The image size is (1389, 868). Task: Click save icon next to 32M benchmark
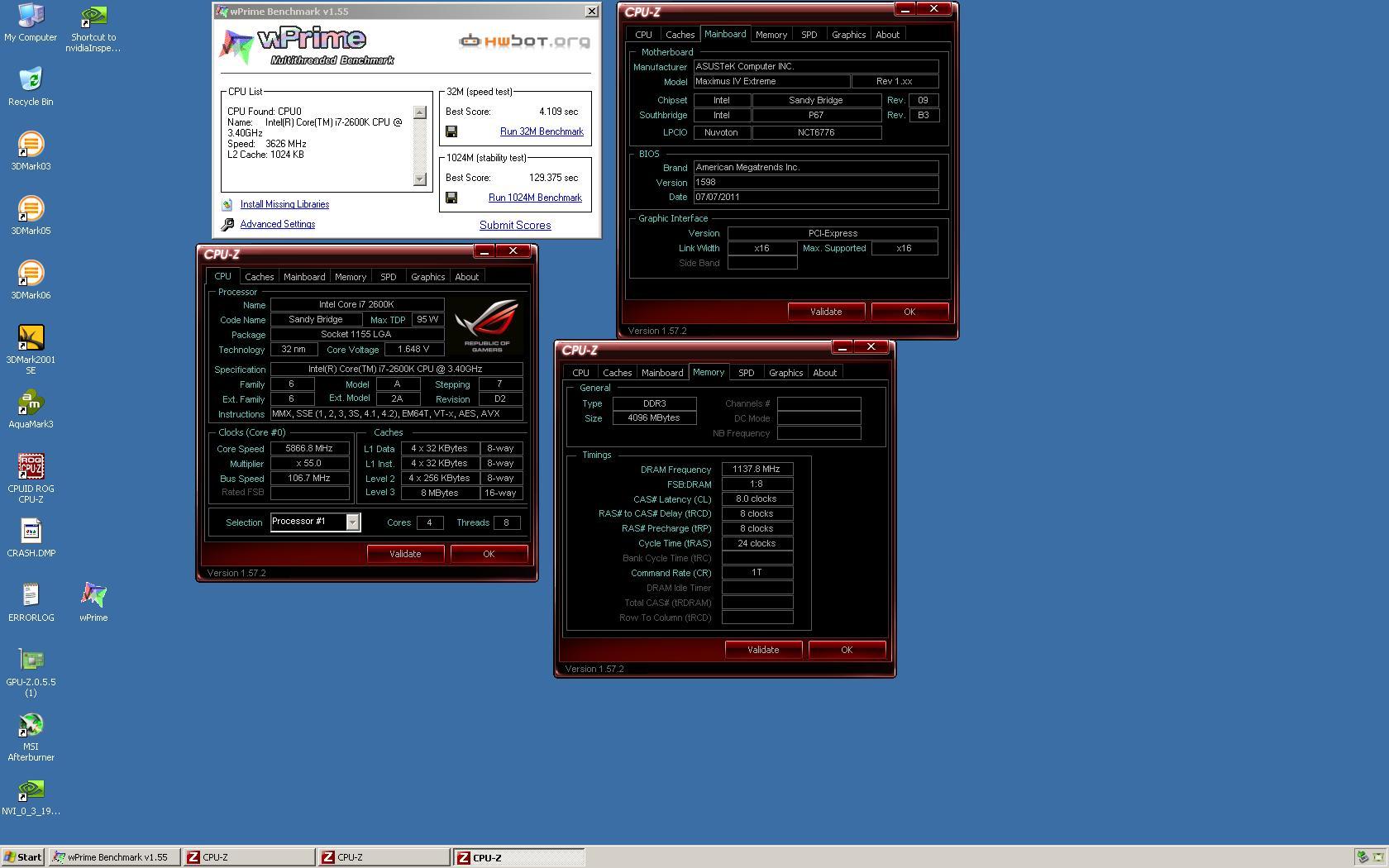point(451,131)
